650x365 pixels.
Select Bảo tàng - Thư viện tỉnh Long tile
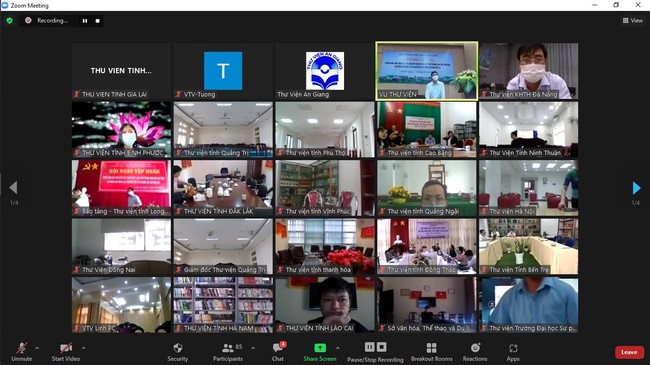(121, 188)
